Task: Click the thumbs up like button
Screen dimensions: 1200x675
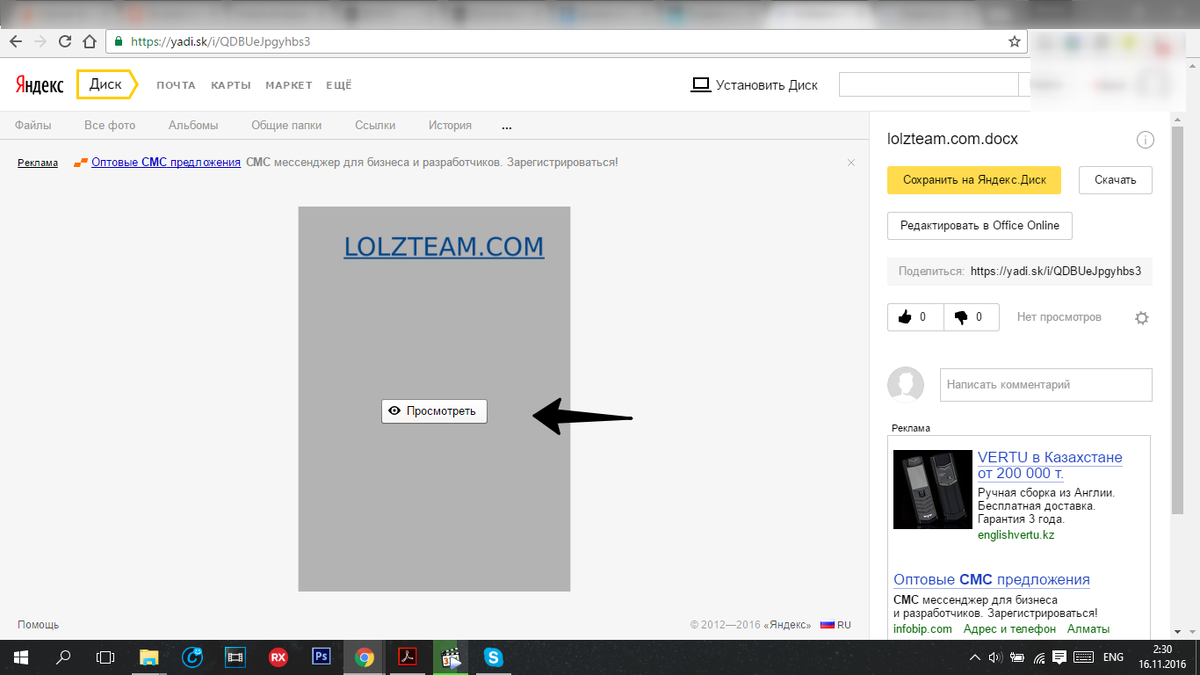Action: (x=915, y=317)
